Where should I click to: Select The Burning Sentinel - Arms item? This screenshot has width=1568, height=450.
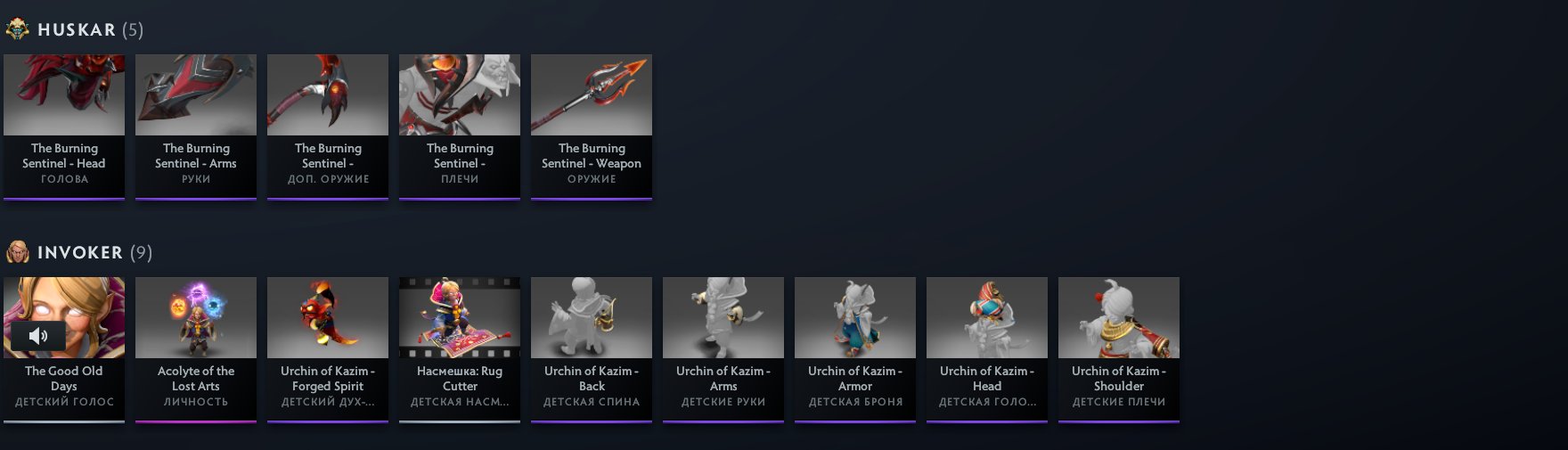[x=196, y=127]
